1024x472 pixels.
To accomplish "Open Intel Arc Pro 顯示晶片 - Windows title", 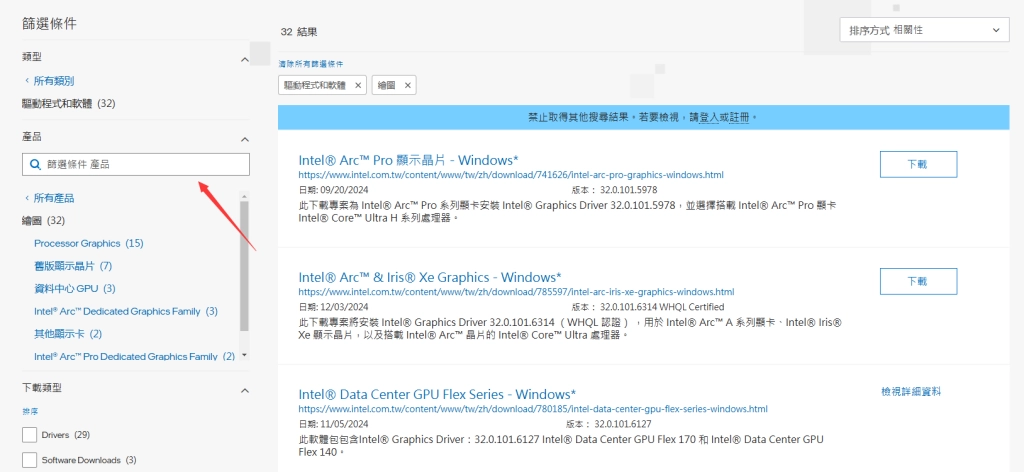I will coord(408,160).
